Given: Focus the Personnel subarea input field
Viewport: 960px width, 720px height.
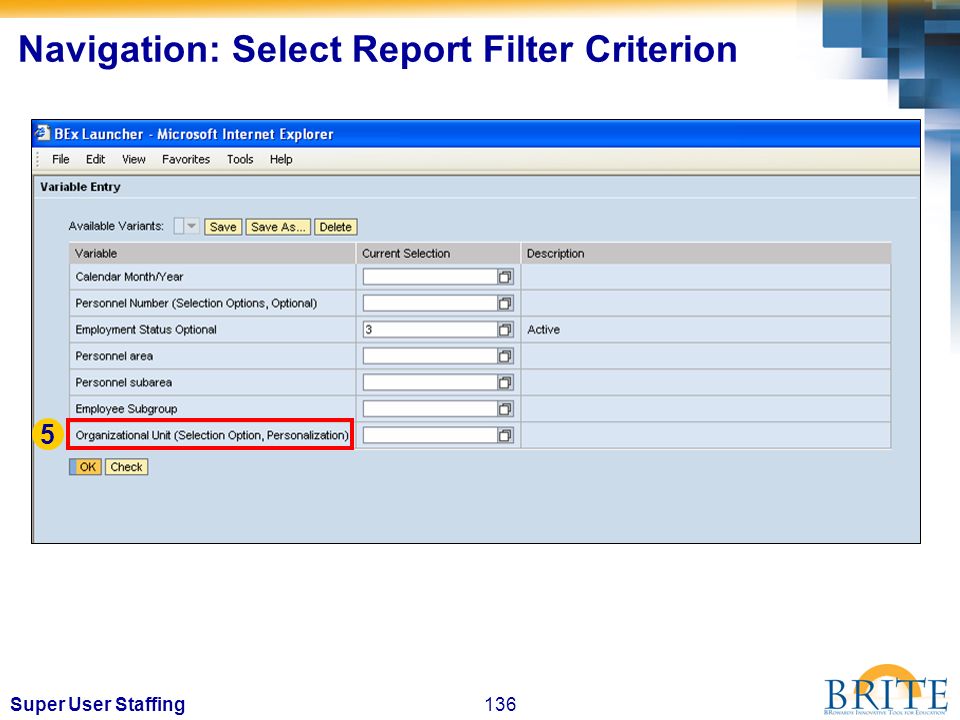Looking at the screenshot, I should click(430, 382).
